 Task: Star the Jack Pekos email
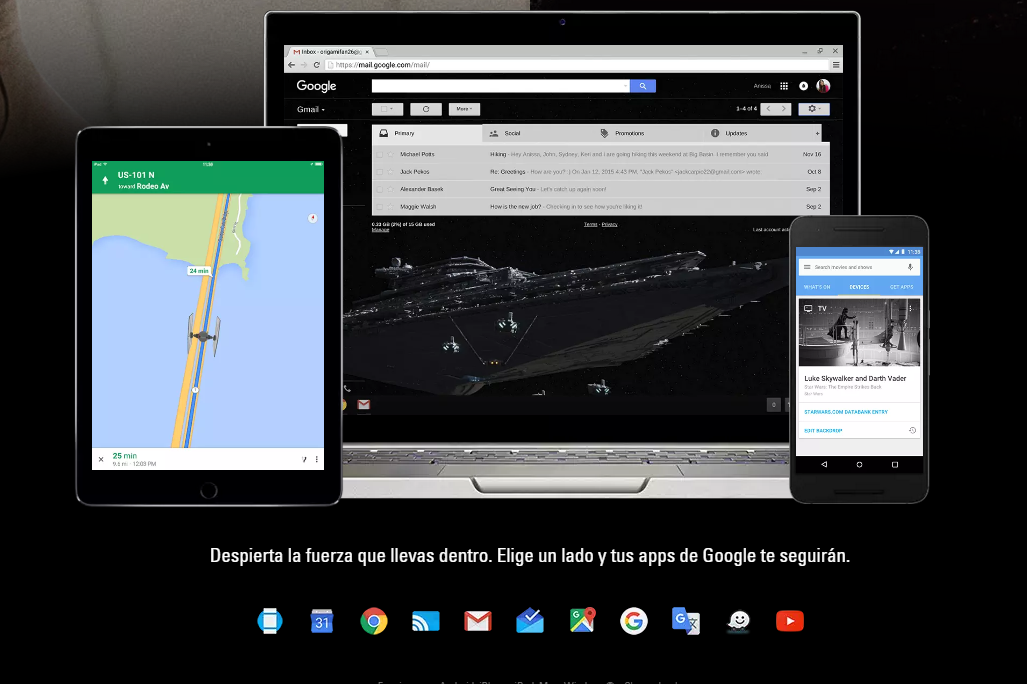click(x=391, y=172)
